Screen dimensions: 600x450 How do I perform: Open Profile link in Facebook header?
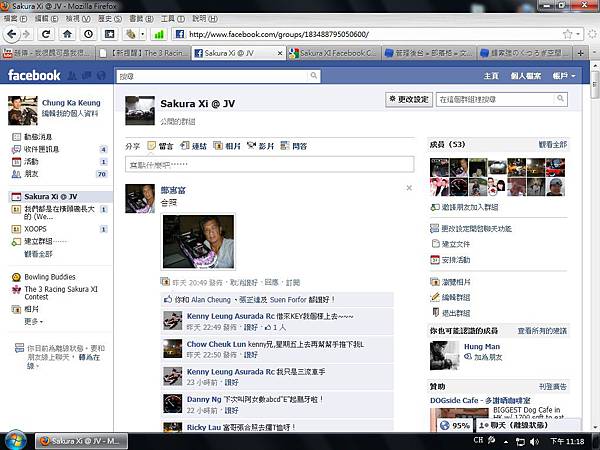click(525, 76)
